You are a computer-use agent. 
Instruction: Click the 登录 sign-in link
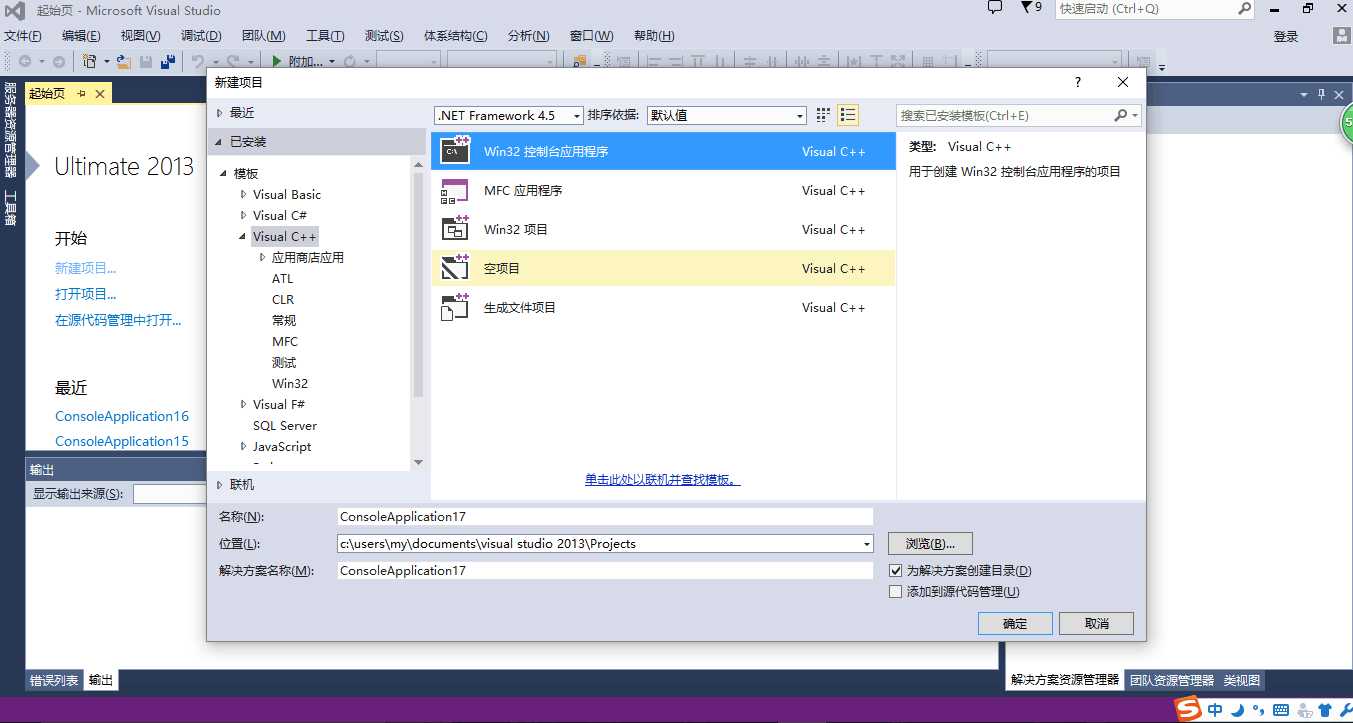coord(1286,37)
